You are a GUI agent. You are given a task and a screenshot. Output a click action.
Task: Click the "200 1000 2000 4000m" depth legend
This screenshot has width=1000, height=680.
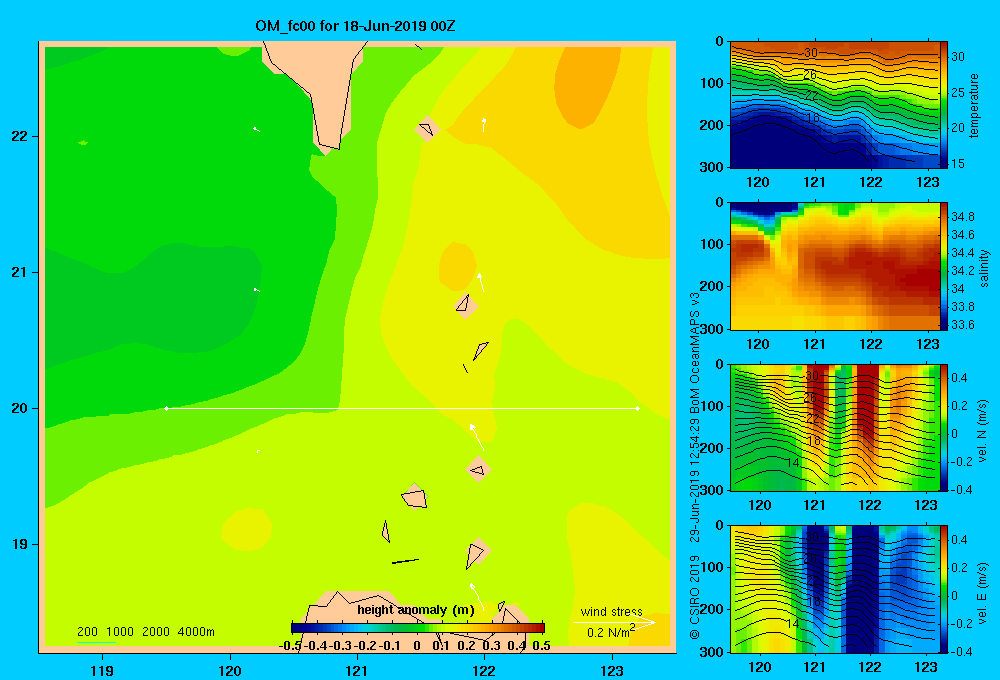[145, 632]
